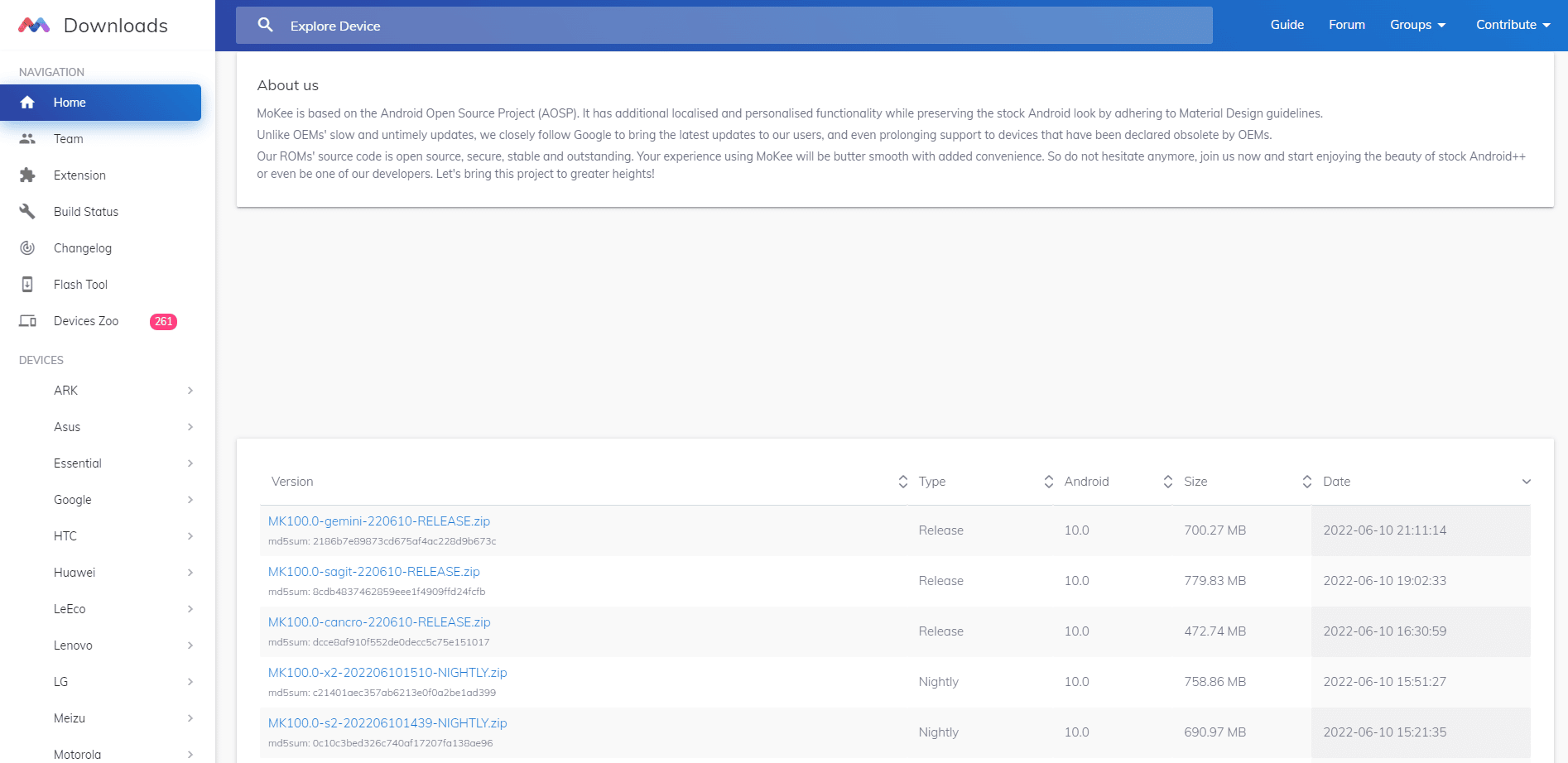Download MK100.0-cancro-220610-RELEASE.zip
Screen dimensions: 1568x763
(x=379, y=622)
